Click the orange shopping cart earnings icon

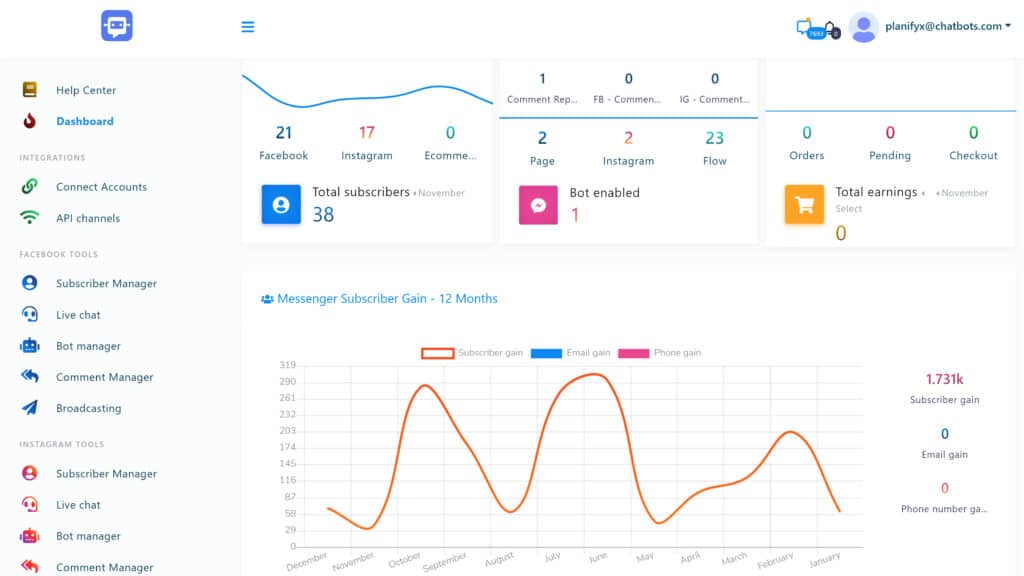803,204
